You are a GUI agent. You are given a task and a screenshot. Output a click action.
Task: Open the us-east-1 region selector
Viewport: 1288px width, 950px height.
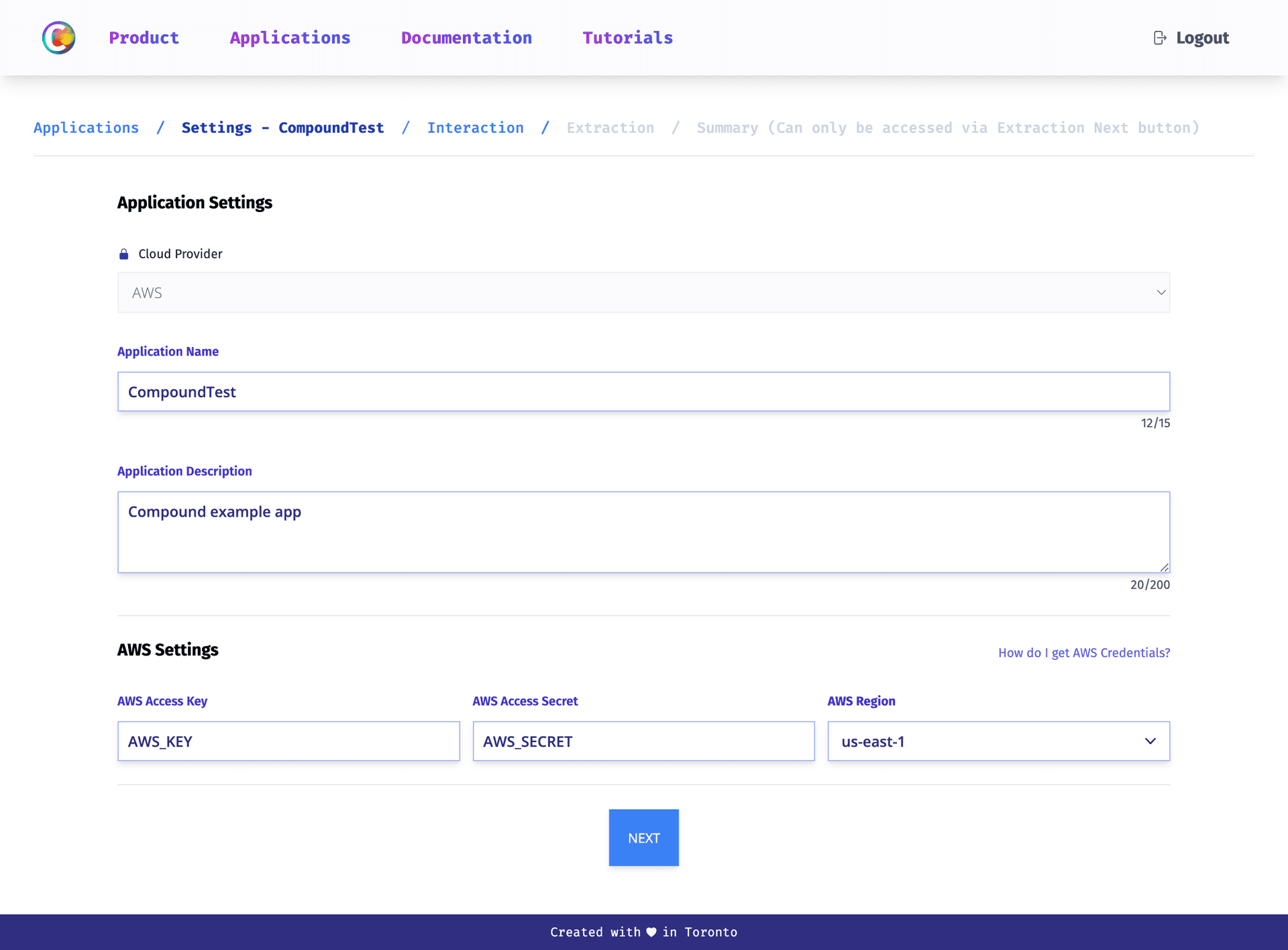(x=998, y=741)
